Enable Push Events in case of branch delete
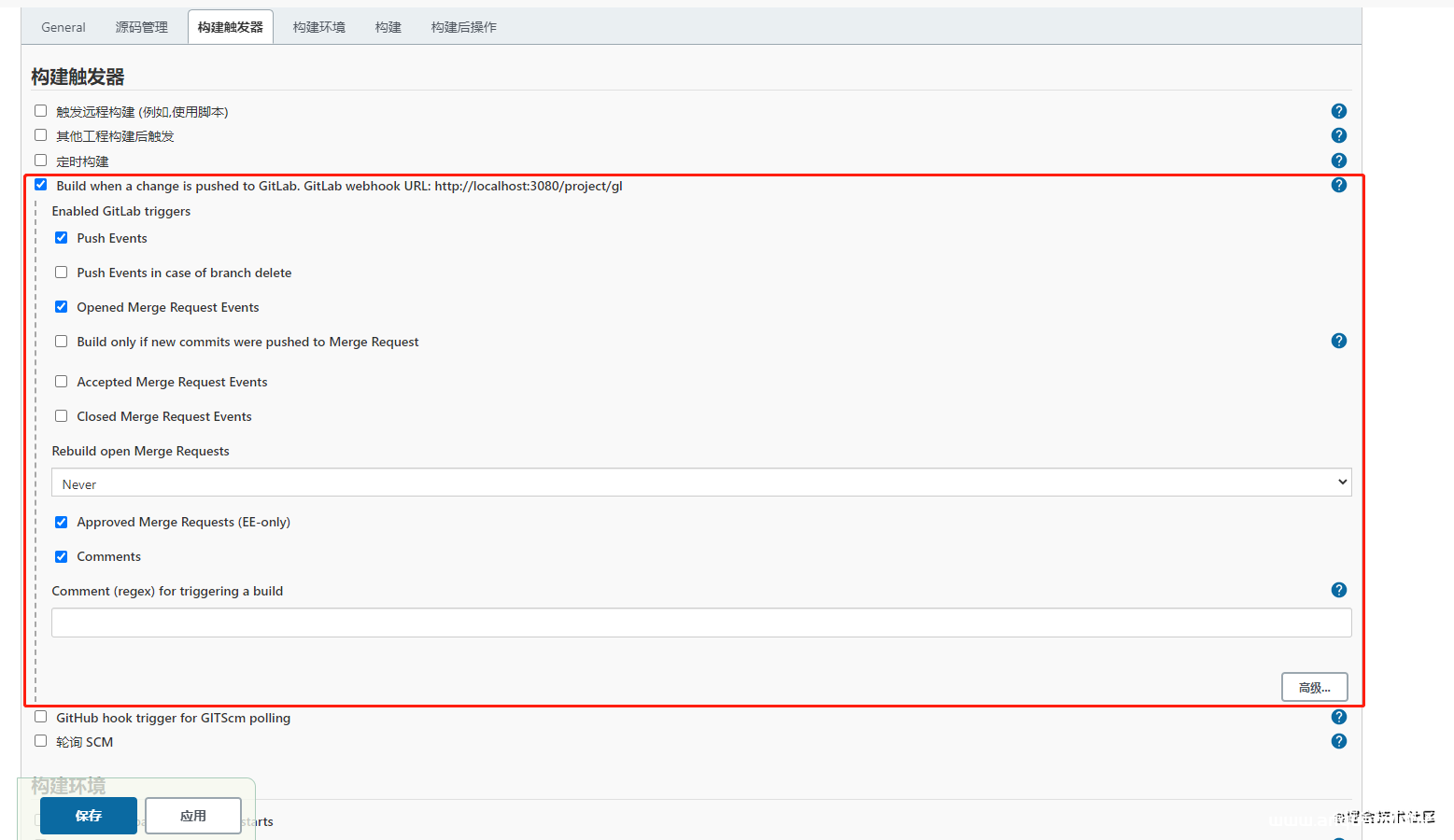 pos(61,272)
